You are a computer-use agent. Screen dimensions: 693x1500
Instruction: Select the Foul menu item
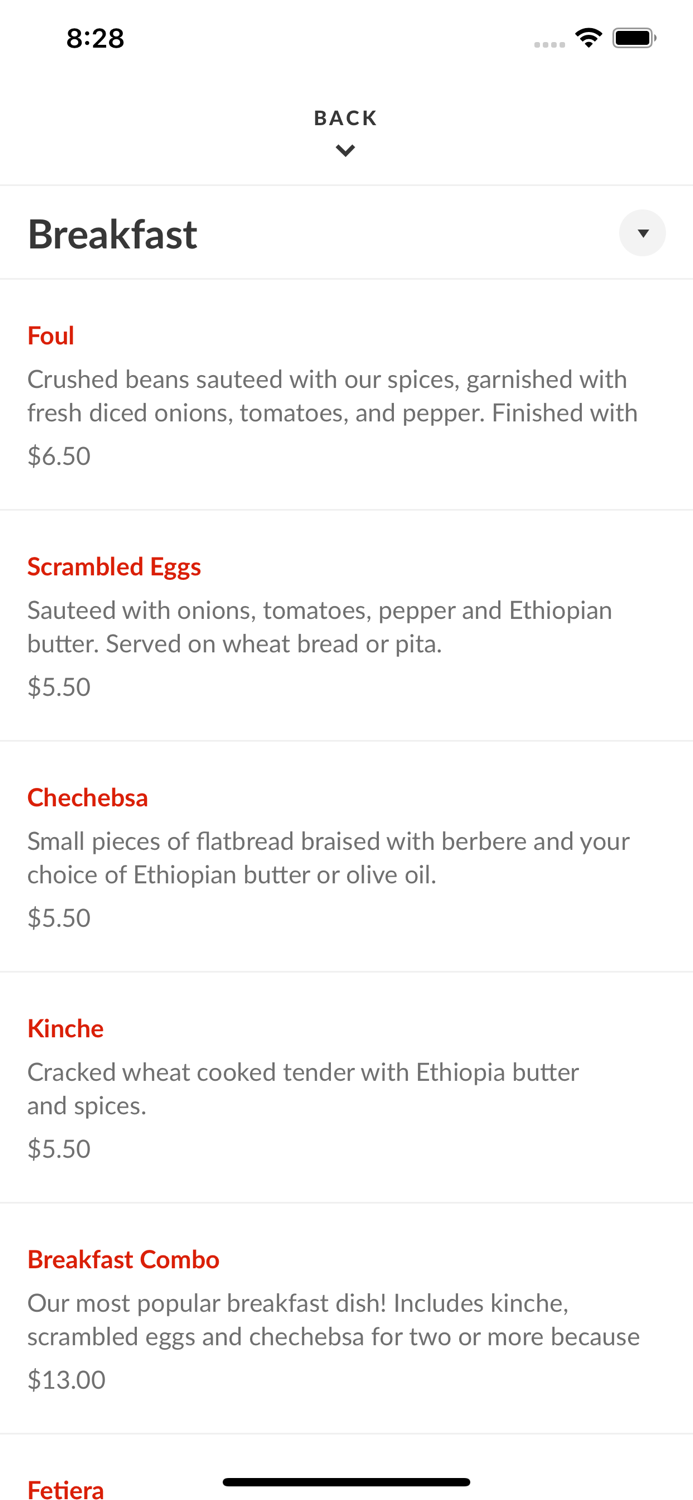pyautogui.click(x=50, y=336)
